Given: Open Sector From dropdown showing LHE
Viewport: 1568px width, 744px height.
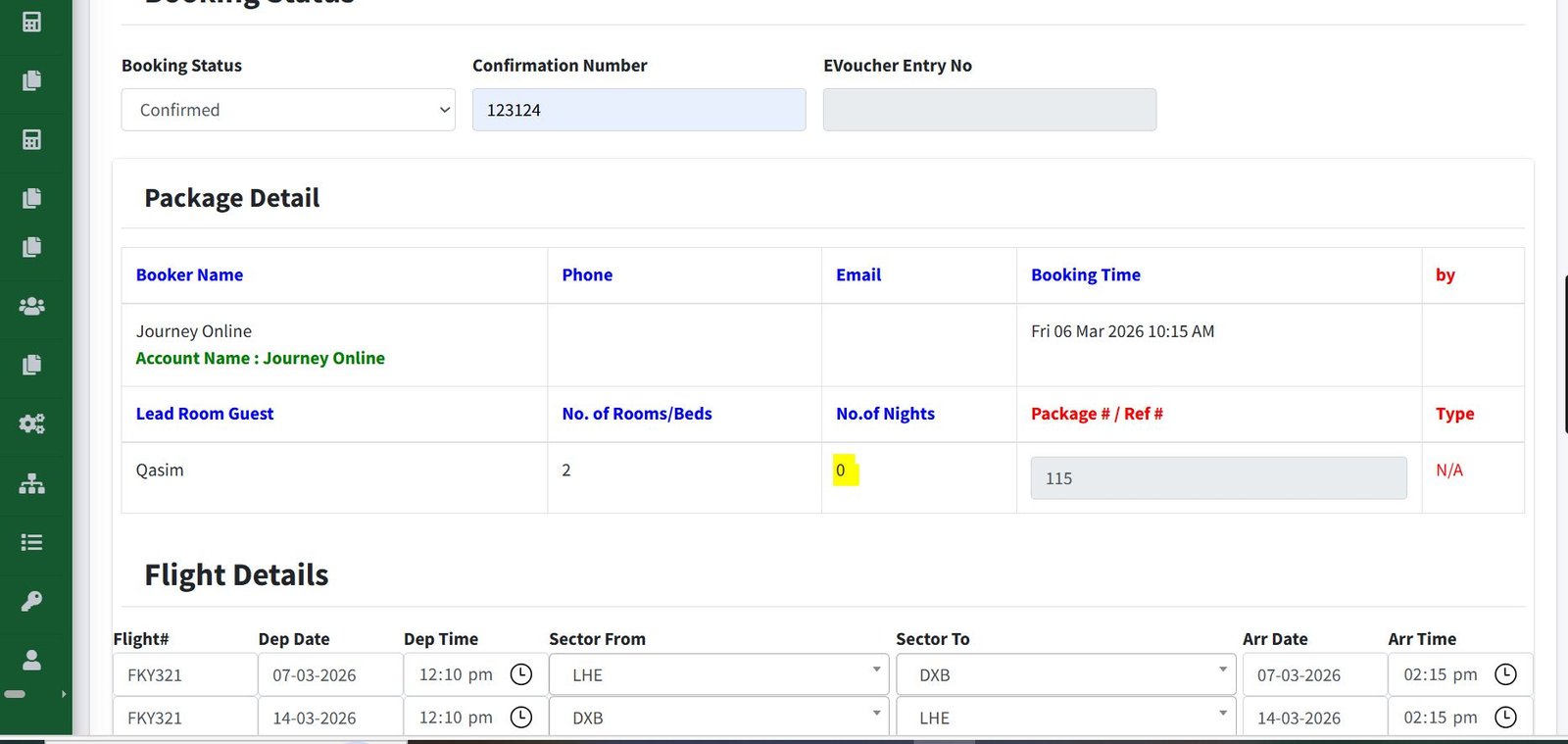Looking at the screenshot, I should click(717, 674).
